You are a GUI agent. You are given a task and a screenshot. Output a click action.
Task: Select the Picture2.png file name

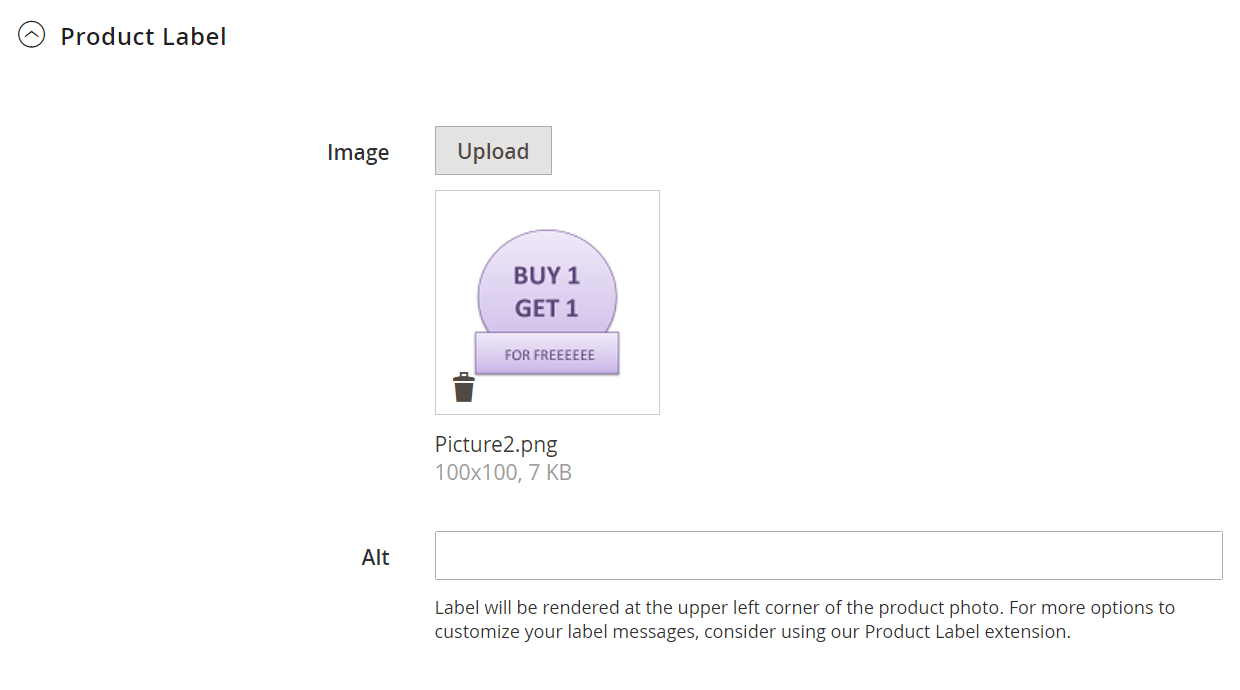coord(496,444)
